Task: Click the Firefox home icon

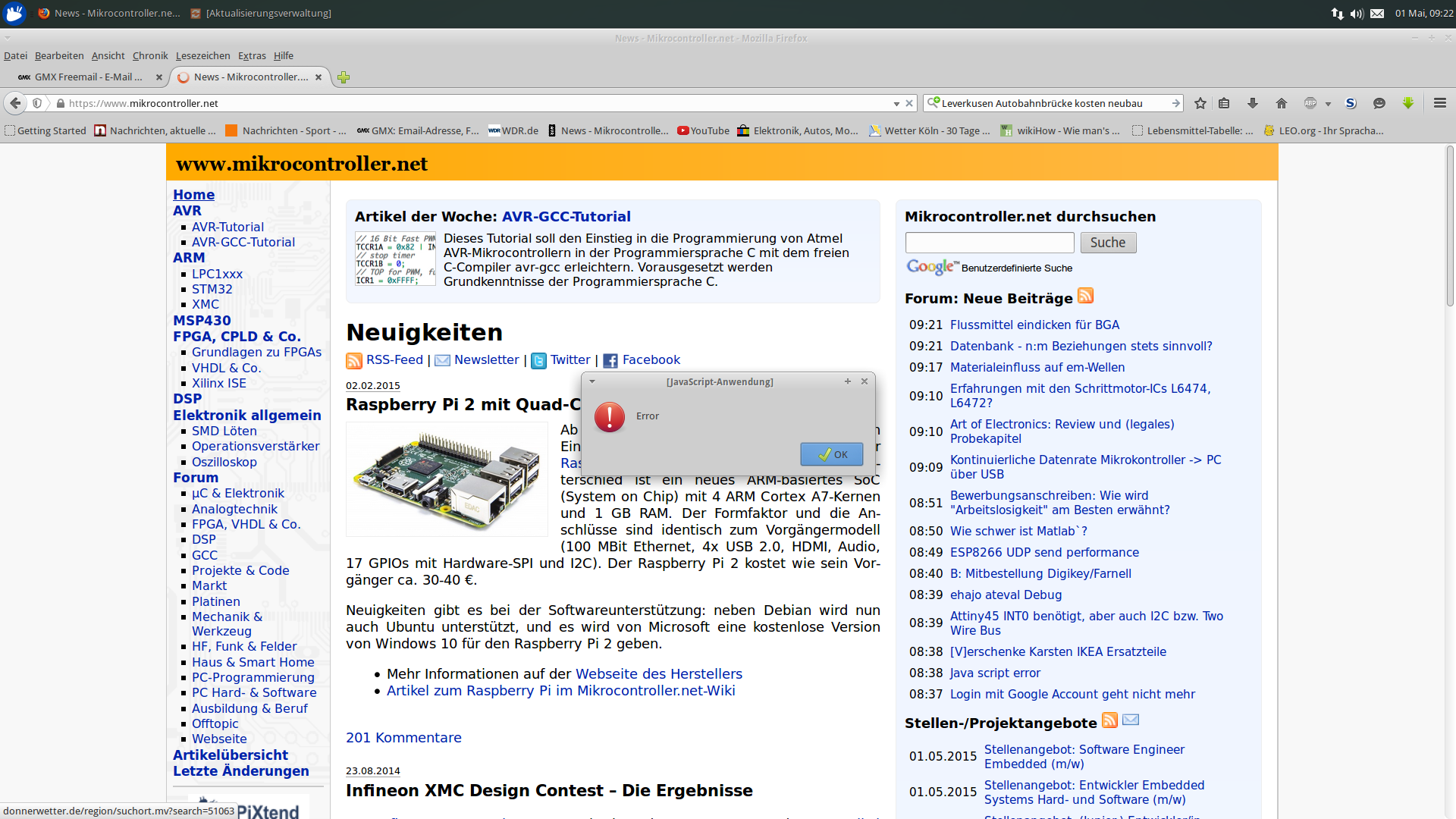Action: click(1282, 103)
